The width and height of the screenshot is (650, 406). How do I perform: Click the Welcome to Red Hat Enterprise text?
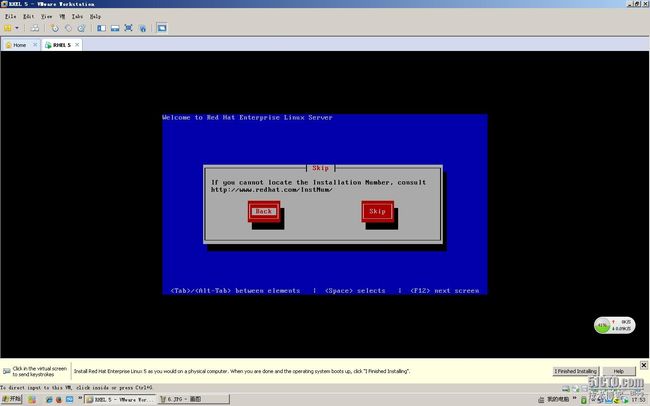coord(247,117)
